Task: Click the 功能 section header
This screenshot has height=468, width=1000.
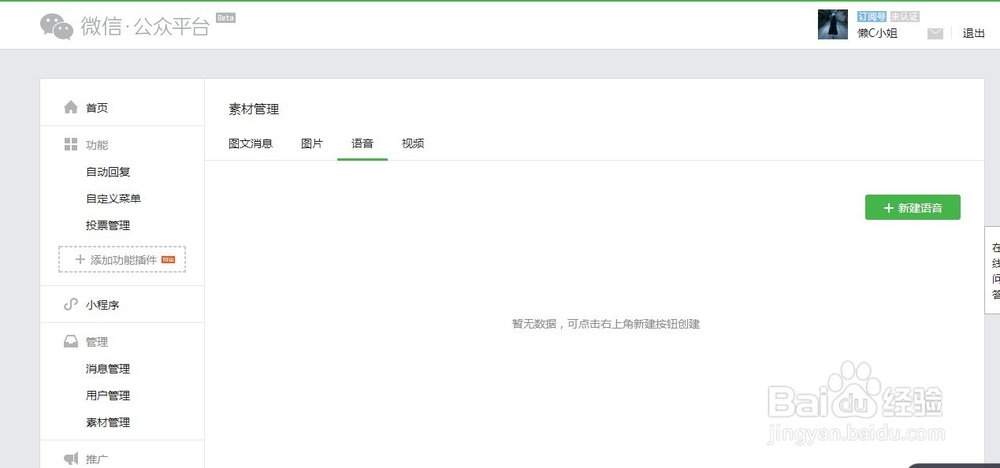Action: coord(97,145)
